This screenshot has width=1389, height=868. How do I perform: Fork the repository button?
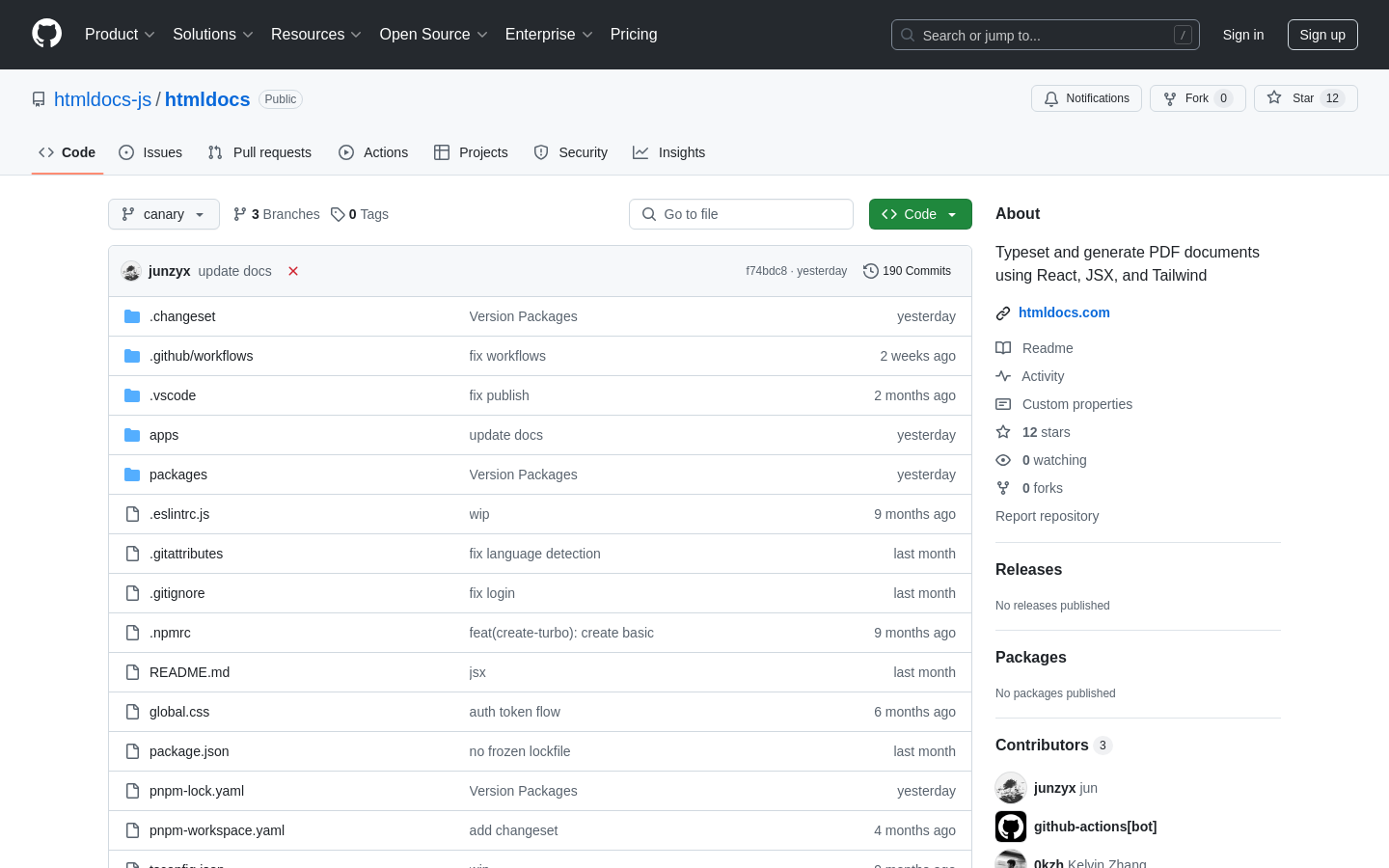click(1198, 98)
